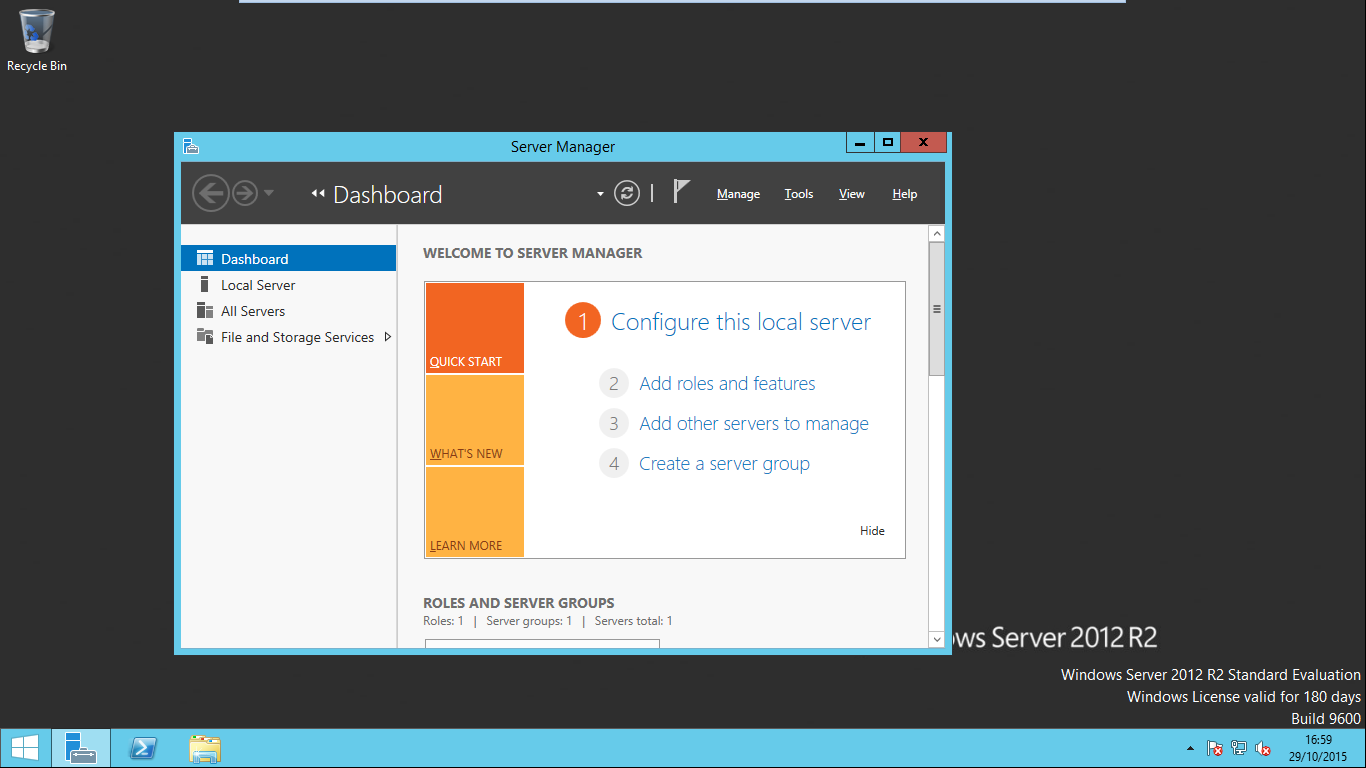Click the Roles: 1 text
1366x768 pixels.
point(443,621)
